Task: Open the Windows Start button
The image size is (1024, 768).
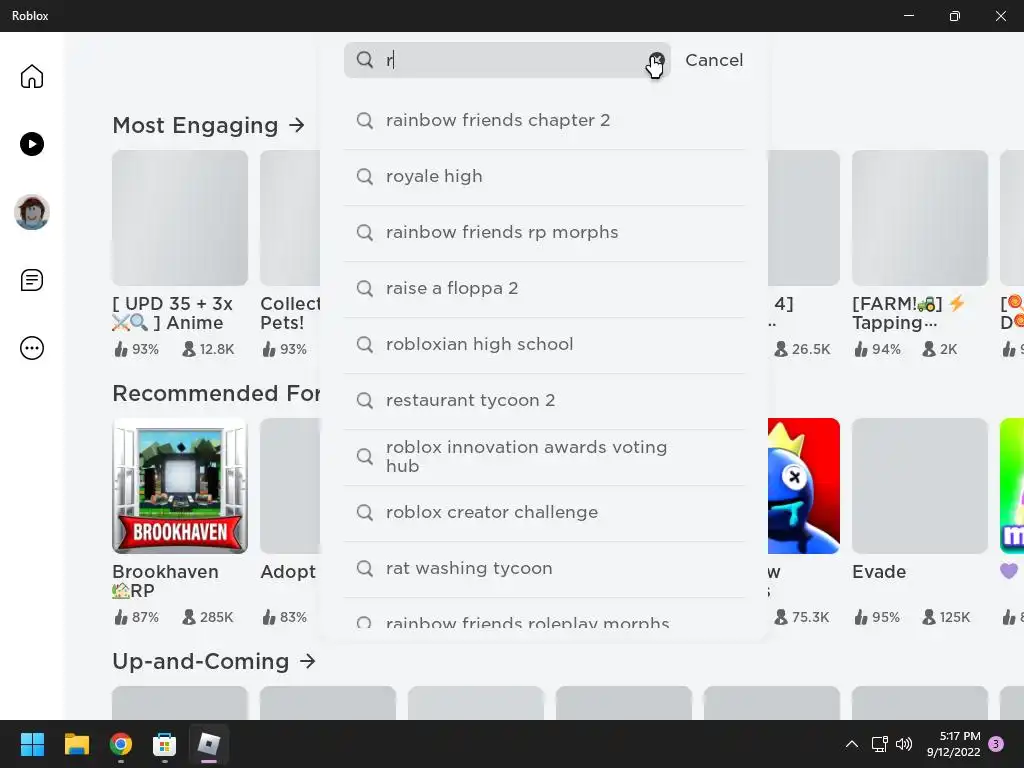Action: pos(32,744)
